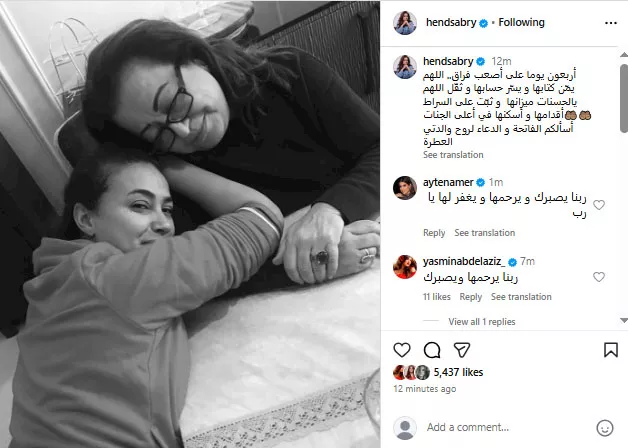The image size is (628, 448).
Task: Open aytenamer's profile avatar
Action: pos(405,188)
